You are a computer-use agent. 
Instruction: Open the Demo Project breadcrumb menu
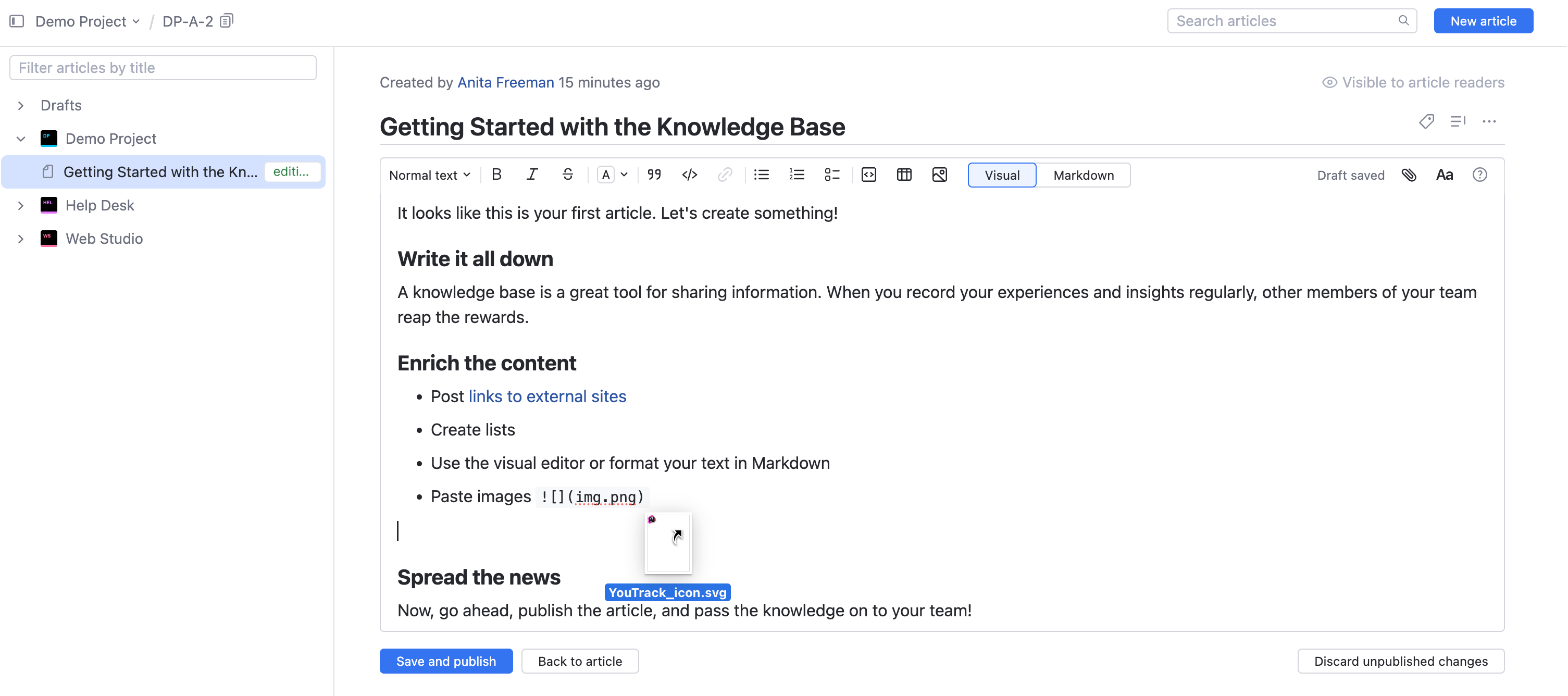88,21
